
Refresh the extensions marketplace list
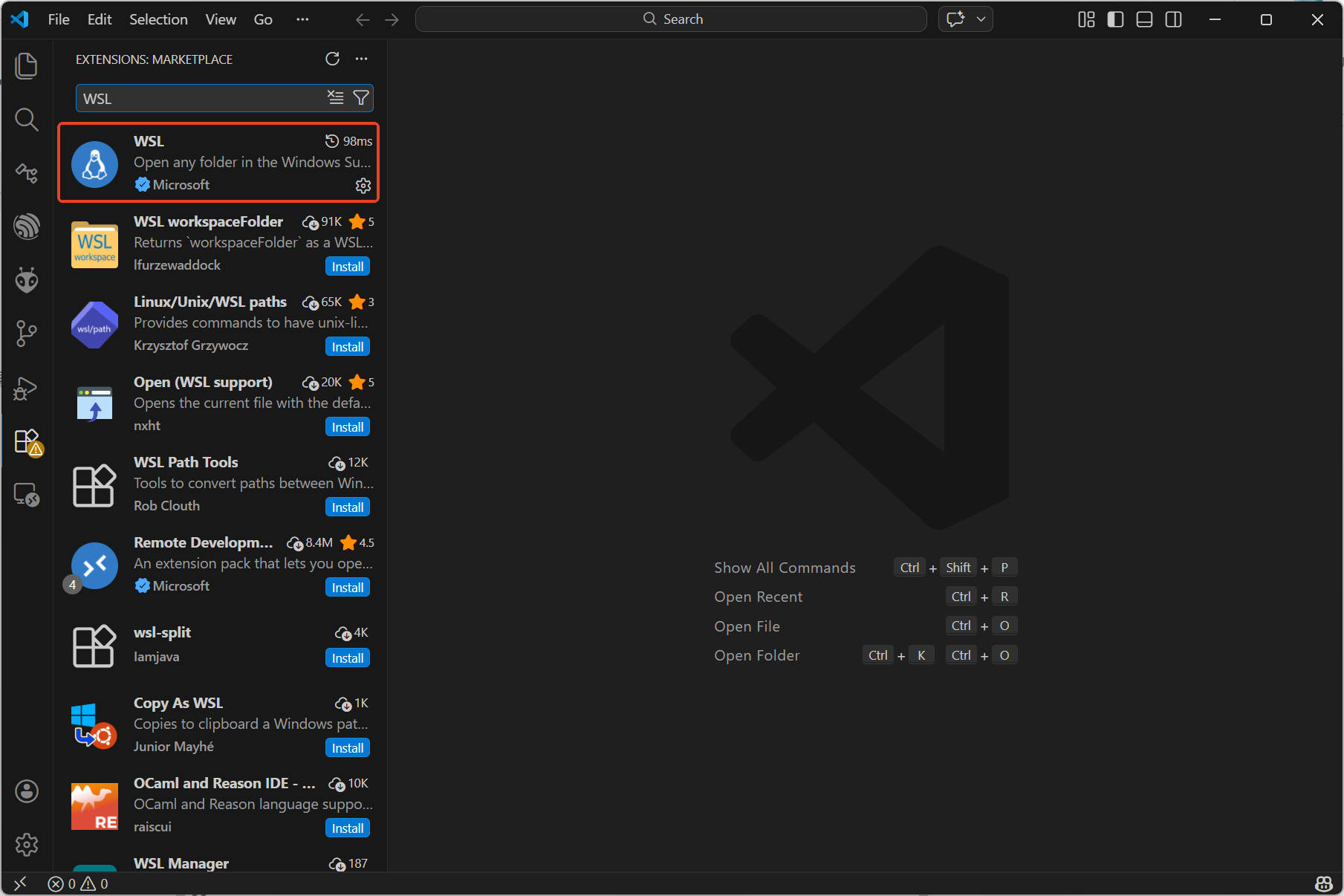point(332,59)
